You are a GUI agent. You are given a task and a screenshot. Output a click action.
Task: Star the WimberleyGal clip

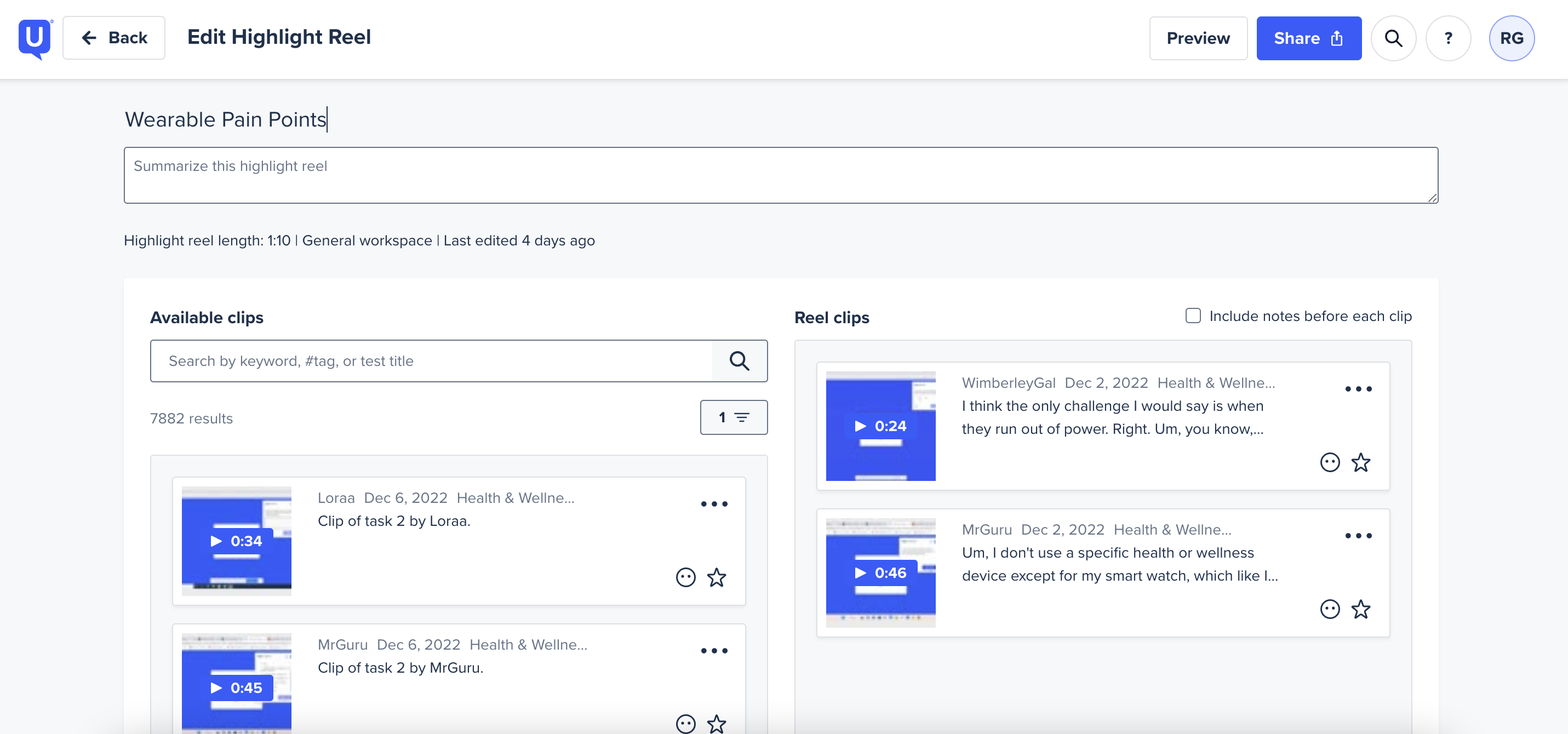pos(1360,462)
